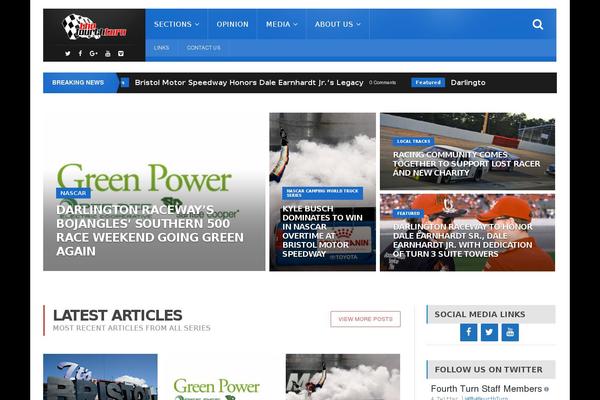The height and width of the screenshot is (400, 600).
Task: Click the Featured tag in ticker
Action: [x=428, y=82]
